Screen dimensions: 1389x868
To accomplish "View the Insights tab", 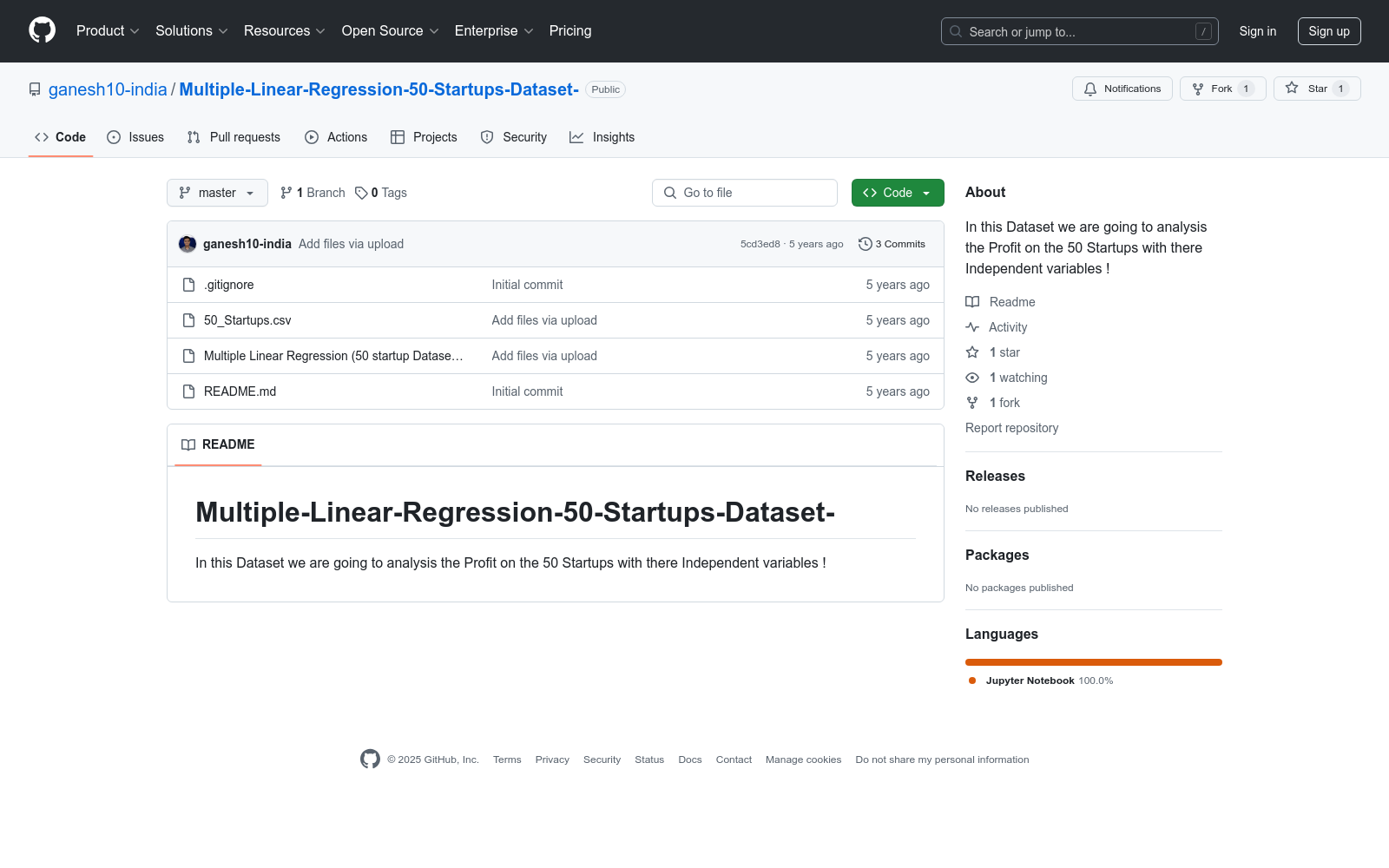I will click(x=602, y=137).
